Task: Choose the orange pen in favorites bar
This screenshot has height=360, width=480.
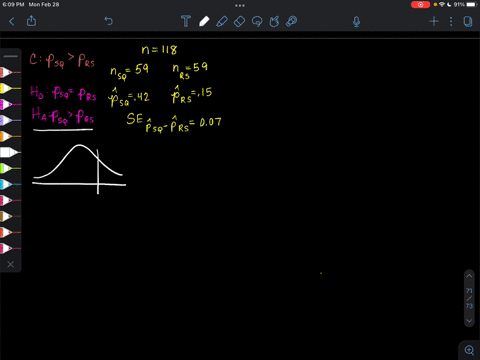Action: [10, 136]
